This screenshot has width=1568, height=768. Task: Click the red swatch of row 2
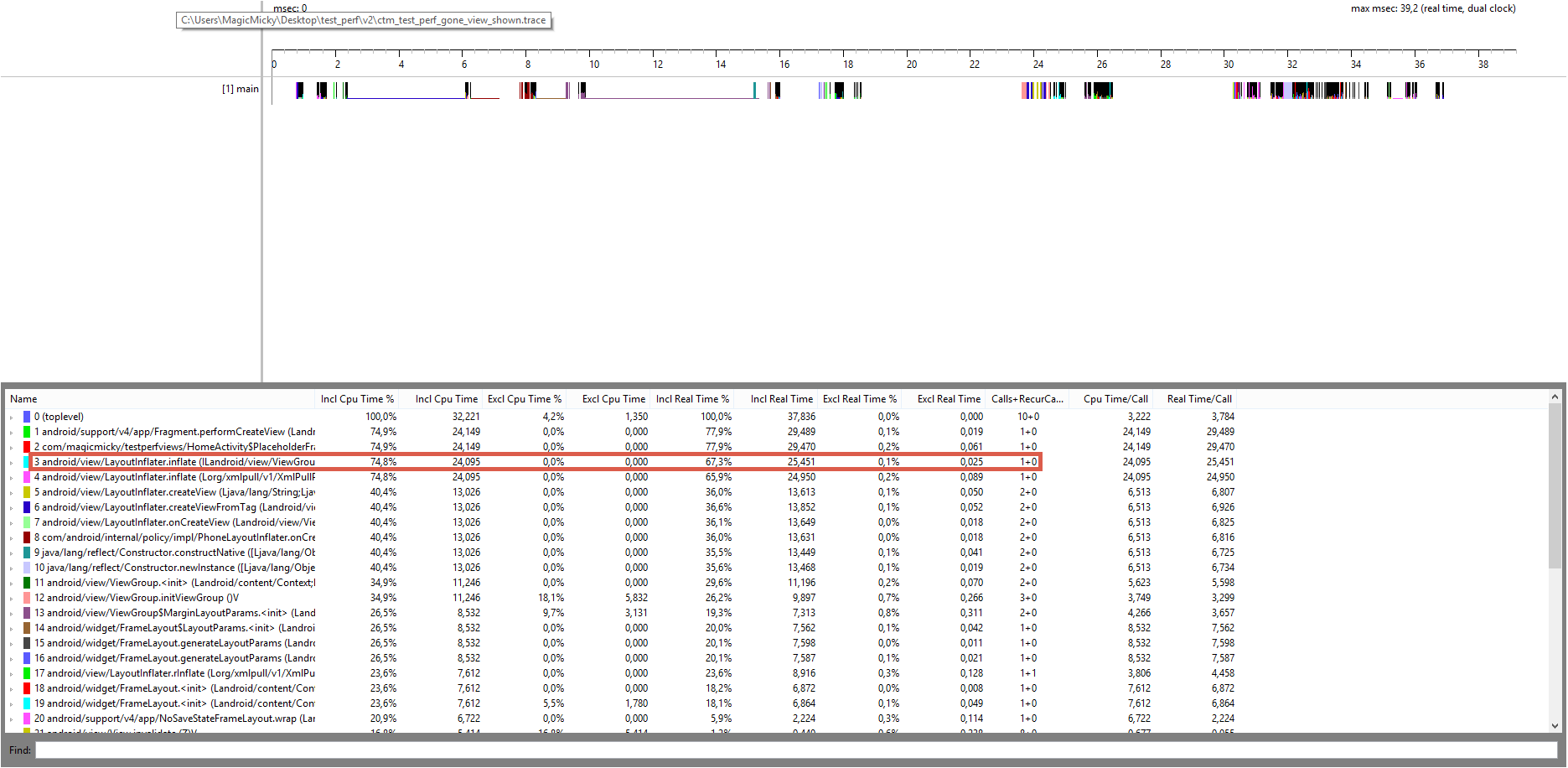coord(27,447)
